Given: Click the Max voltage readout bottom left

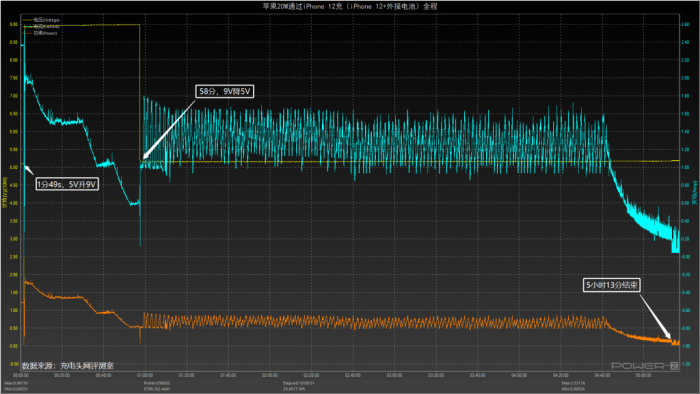Looking at the screenshot, I should click(x=16, y=383).
